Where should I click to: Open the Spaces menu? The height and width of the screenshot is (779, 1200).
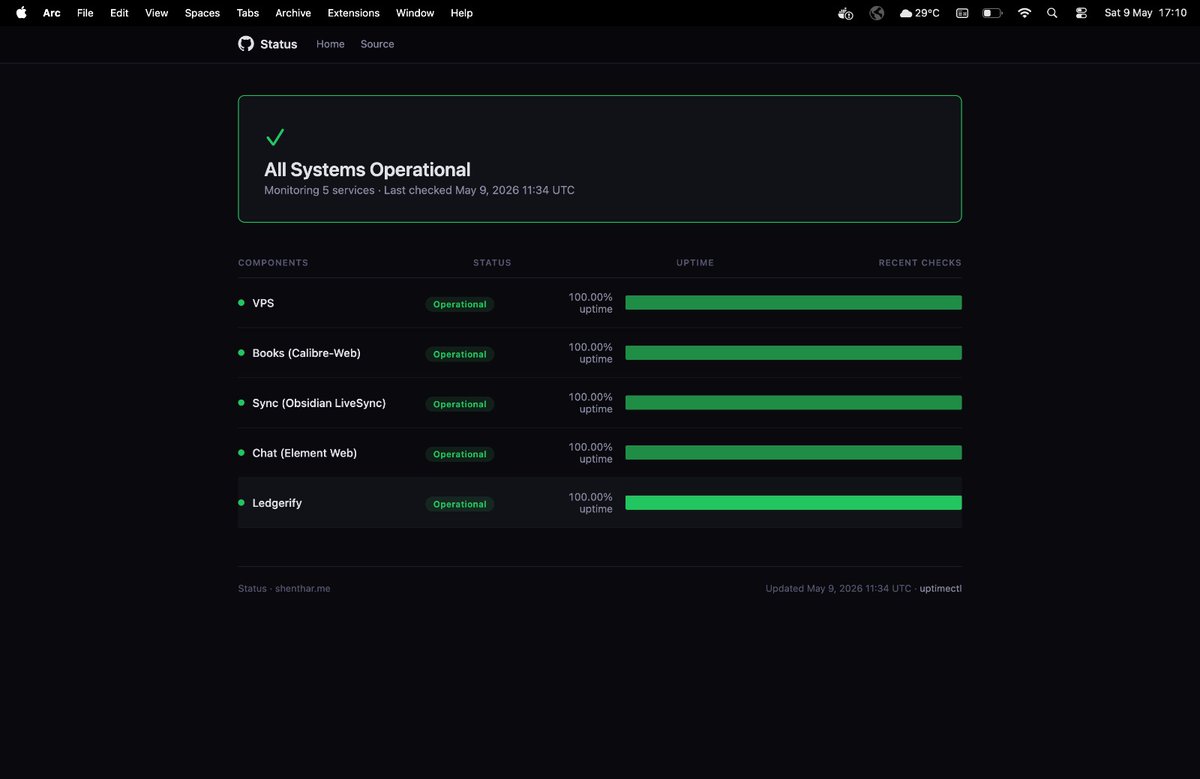coord(202,13)
